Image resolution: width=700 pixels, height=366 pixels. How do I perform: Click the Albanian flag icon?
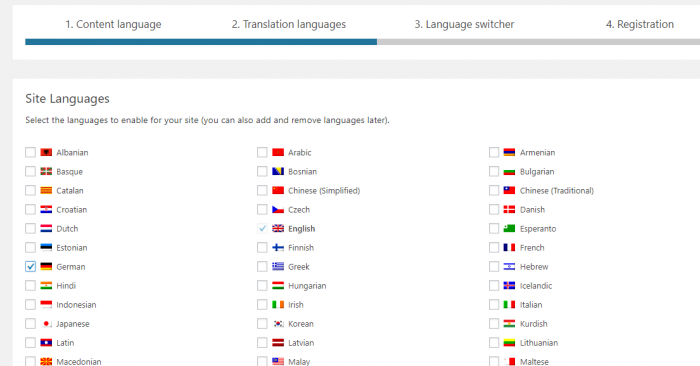click(46, 153)
